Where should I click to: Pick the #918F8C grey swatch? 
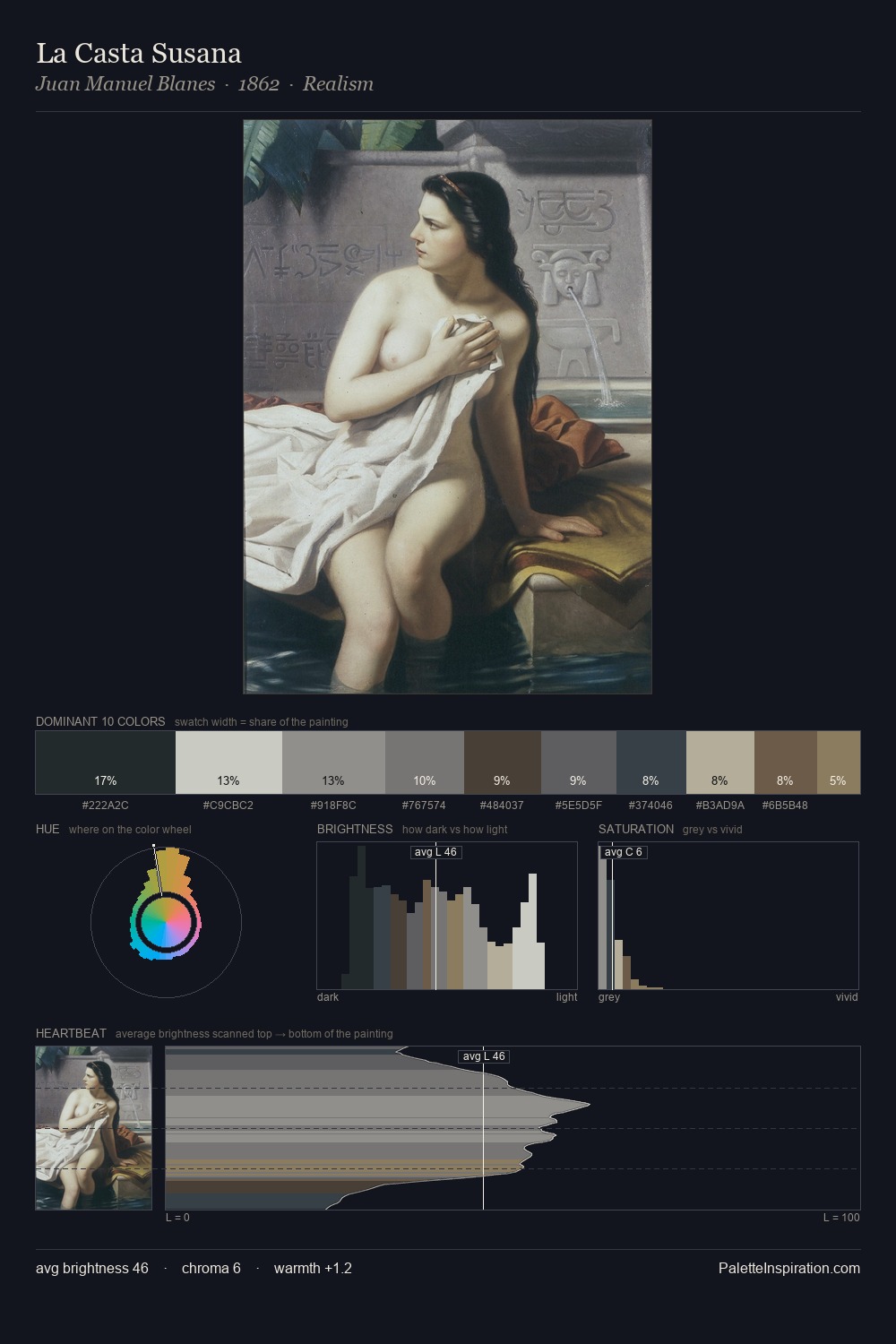tap(333, 762)
